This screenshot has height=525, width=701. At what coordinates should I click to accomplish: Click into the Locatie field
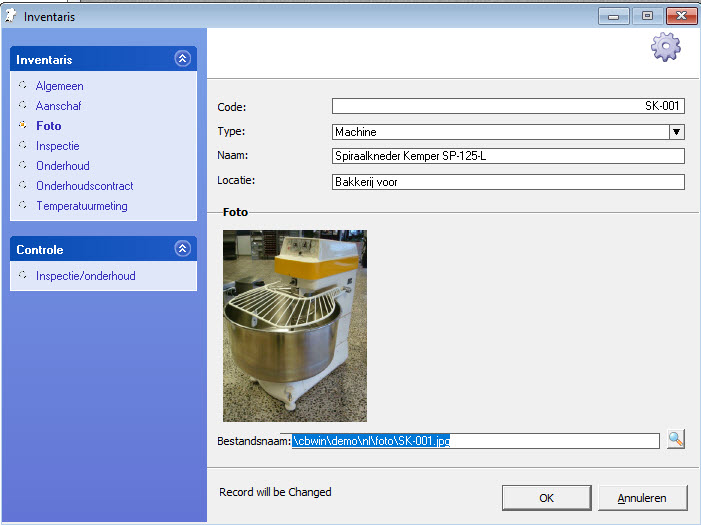pyautogui.click(x=508, y=182)
